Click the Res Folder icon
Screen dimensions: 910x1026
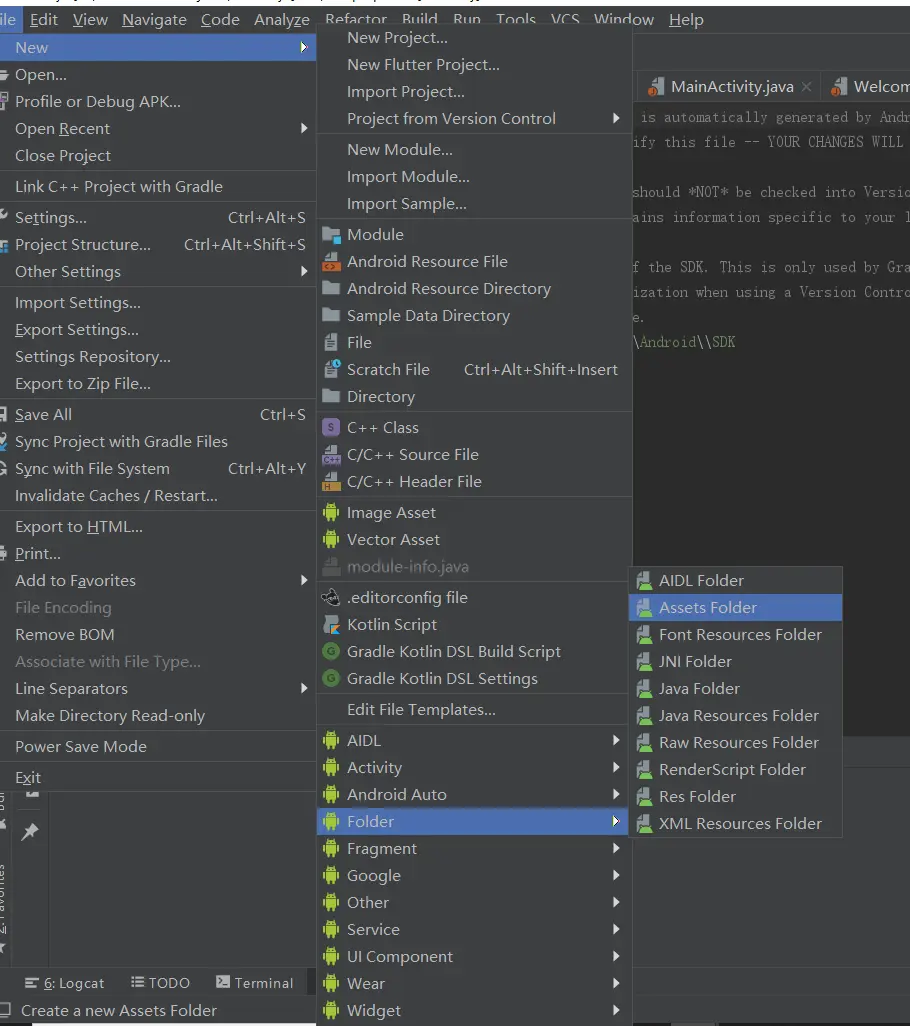(x=644, y=797)
